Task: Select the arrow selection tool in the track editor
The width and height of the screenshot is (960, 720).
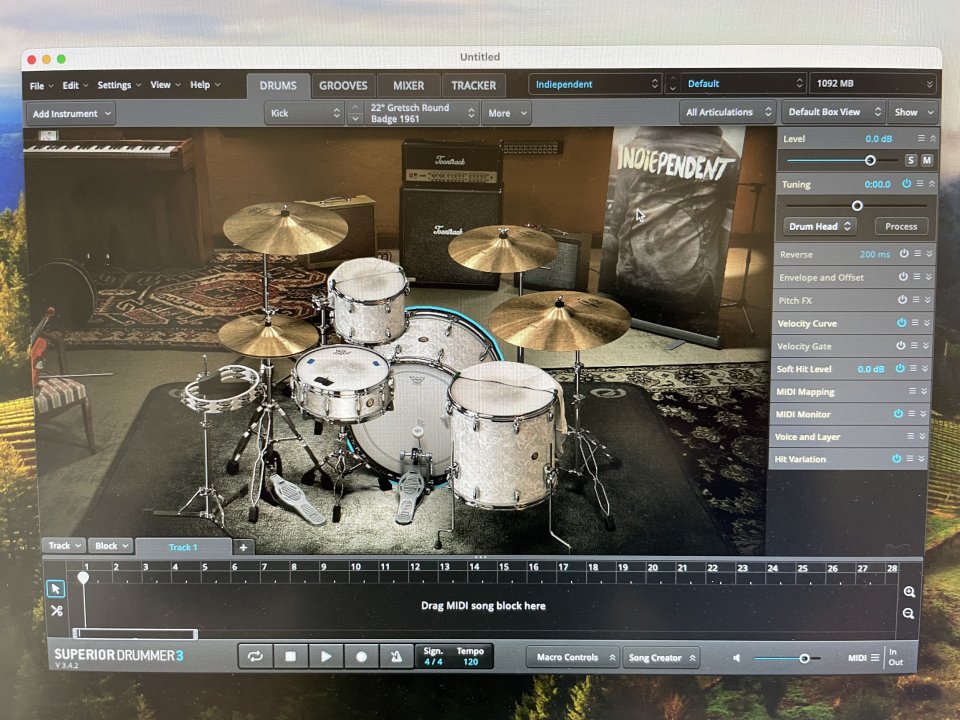Action: tap(58, 588)
